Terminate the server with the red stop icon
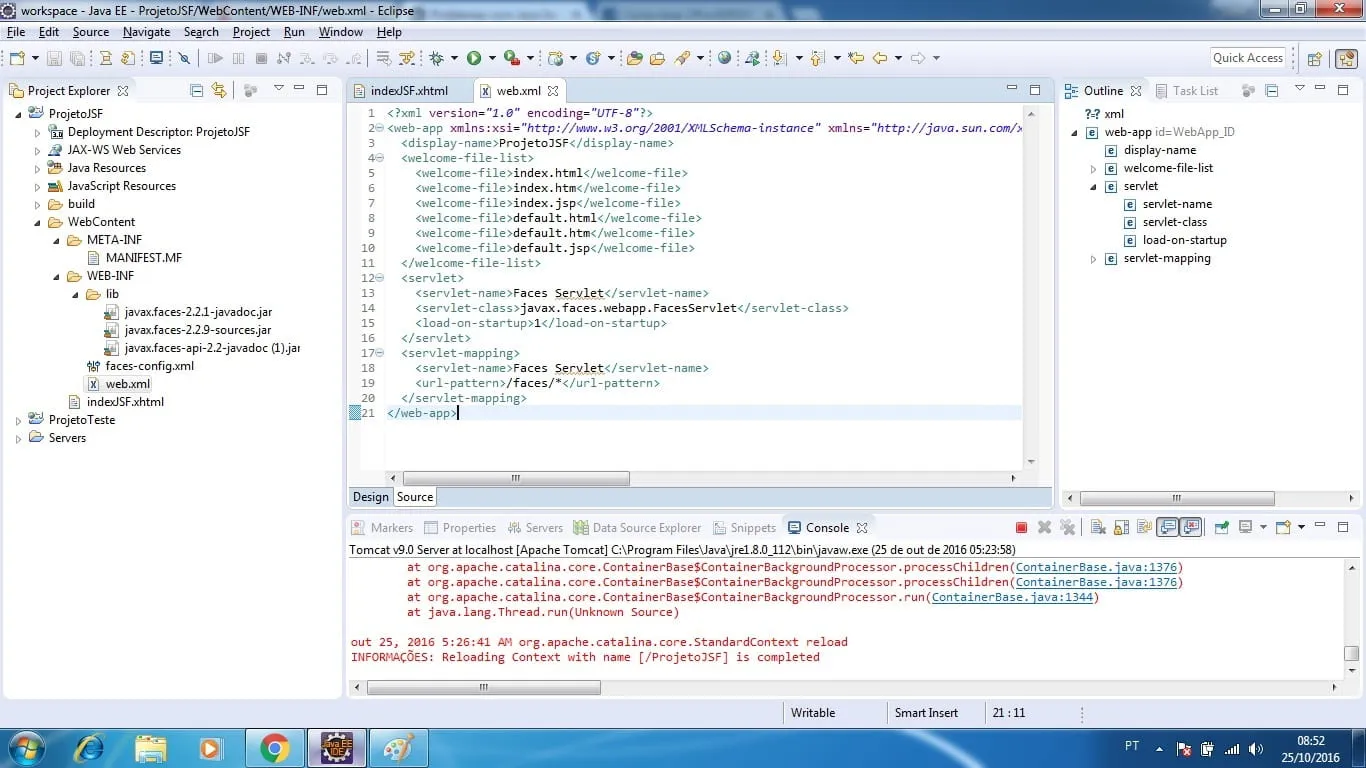 (1021, 528)
